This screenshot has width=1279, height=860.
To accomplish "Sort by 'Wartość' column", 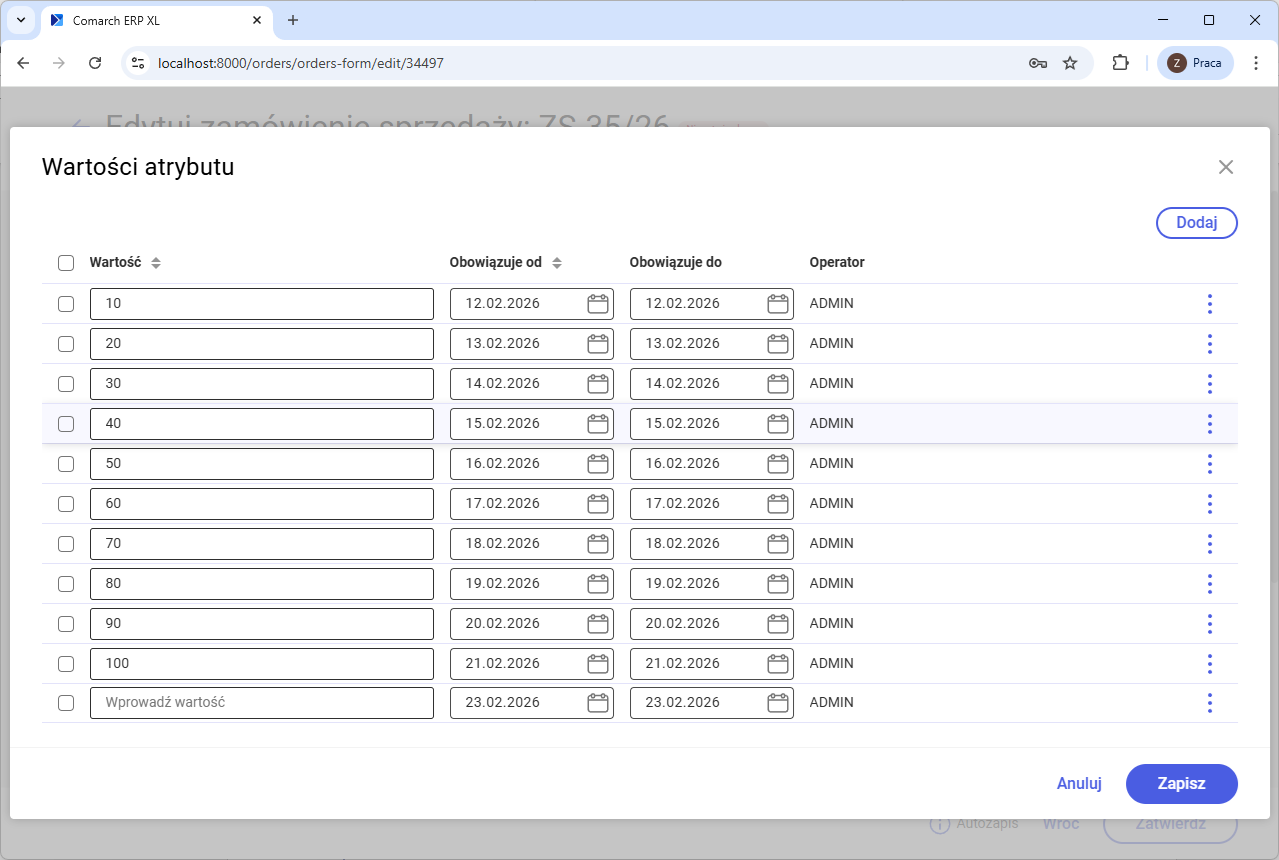I will (x=156, y=263).
